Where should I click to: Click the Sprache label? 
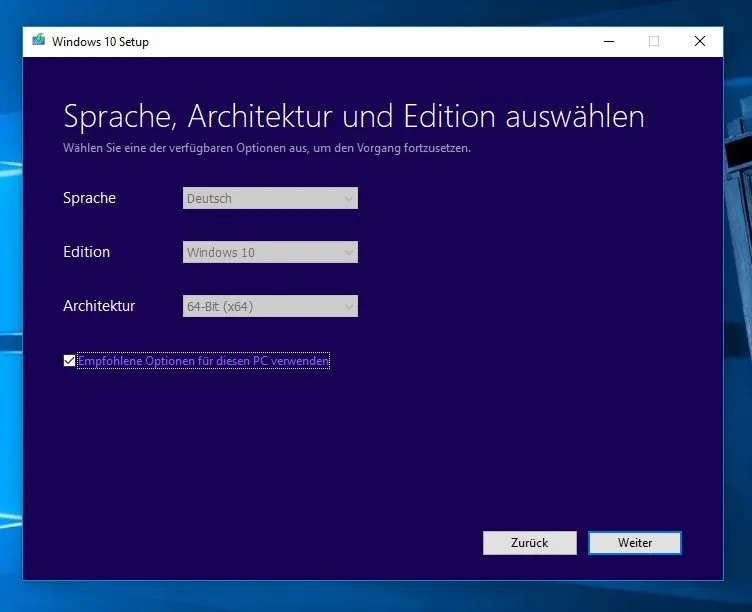click(89, 198)
